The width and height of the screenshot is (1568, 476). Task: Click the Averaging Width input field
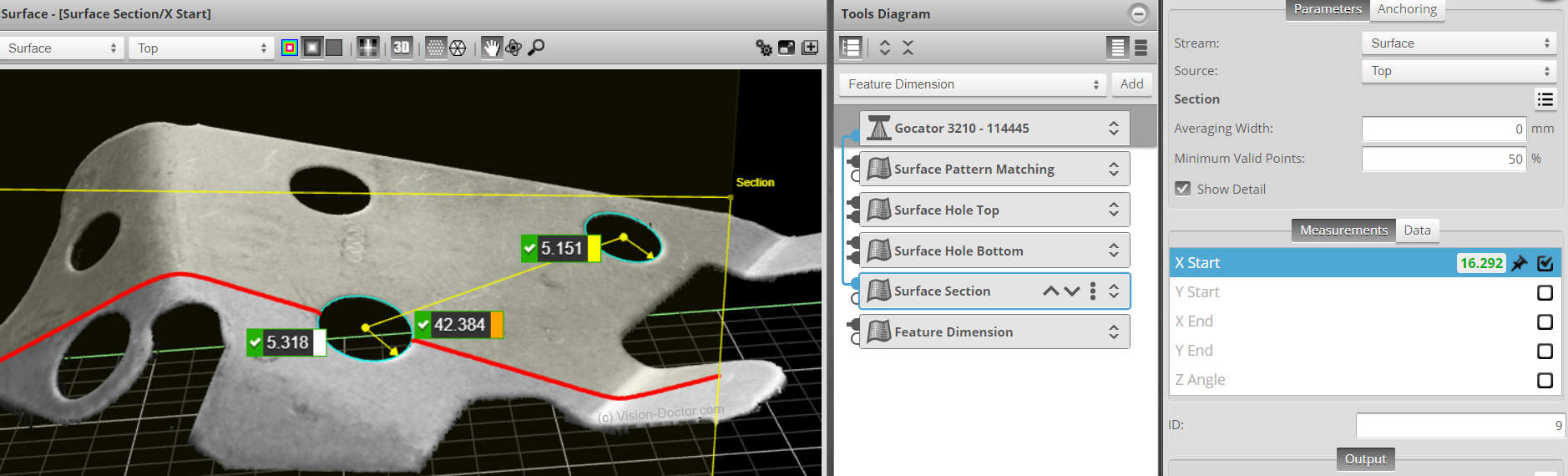click(1443, 129)
